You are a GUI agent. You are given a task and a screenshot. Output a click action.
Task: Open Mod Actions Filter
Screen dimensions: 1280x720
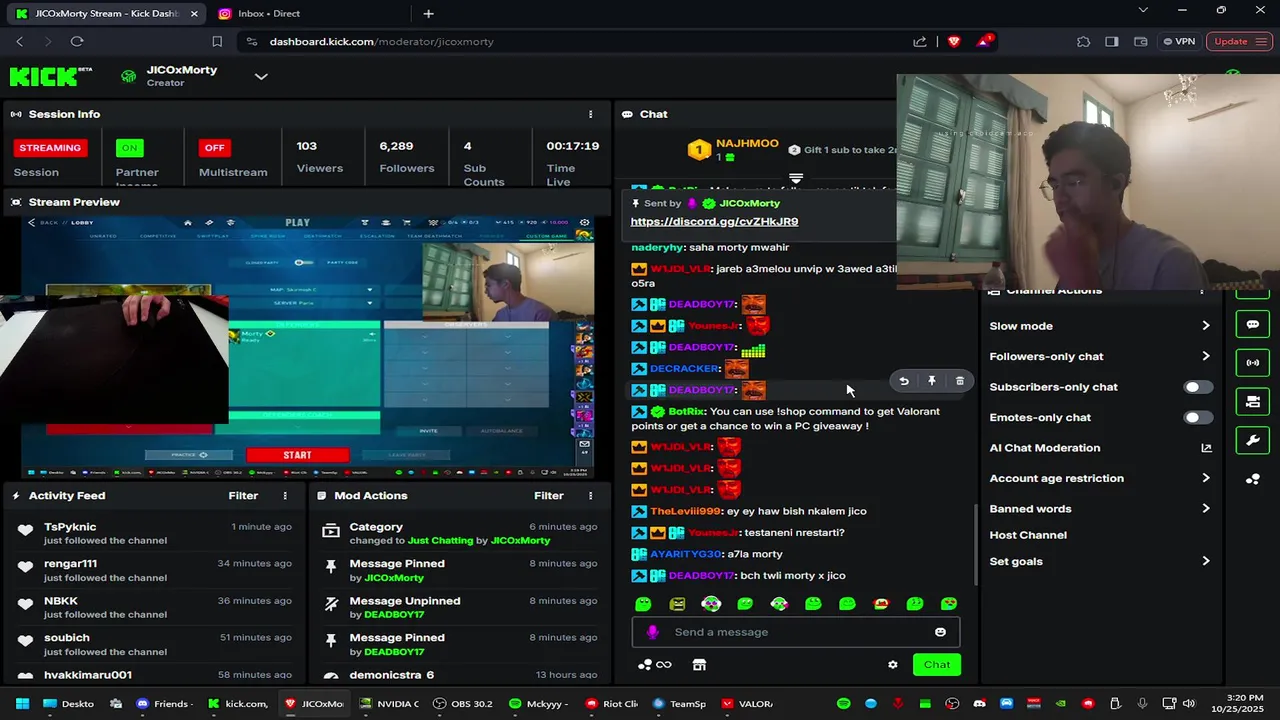(x=548, y=496)
